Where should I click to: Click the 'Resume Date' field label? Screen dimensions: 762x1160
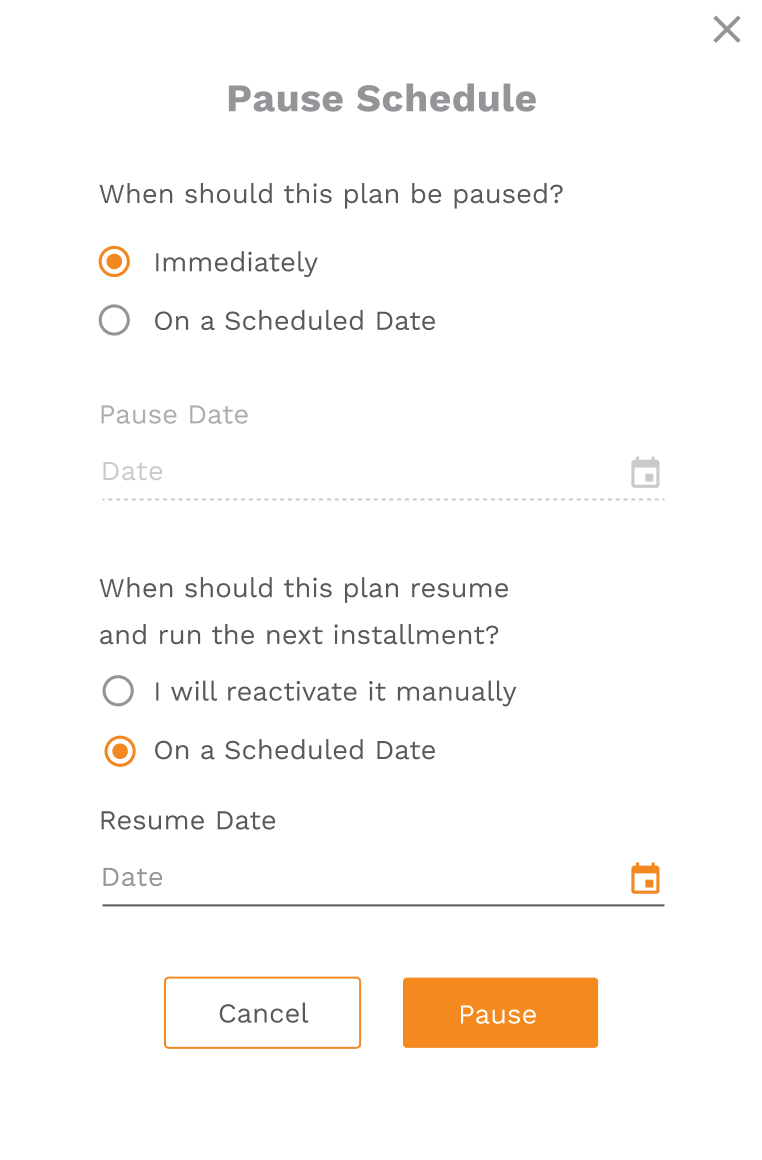point(188,821)
